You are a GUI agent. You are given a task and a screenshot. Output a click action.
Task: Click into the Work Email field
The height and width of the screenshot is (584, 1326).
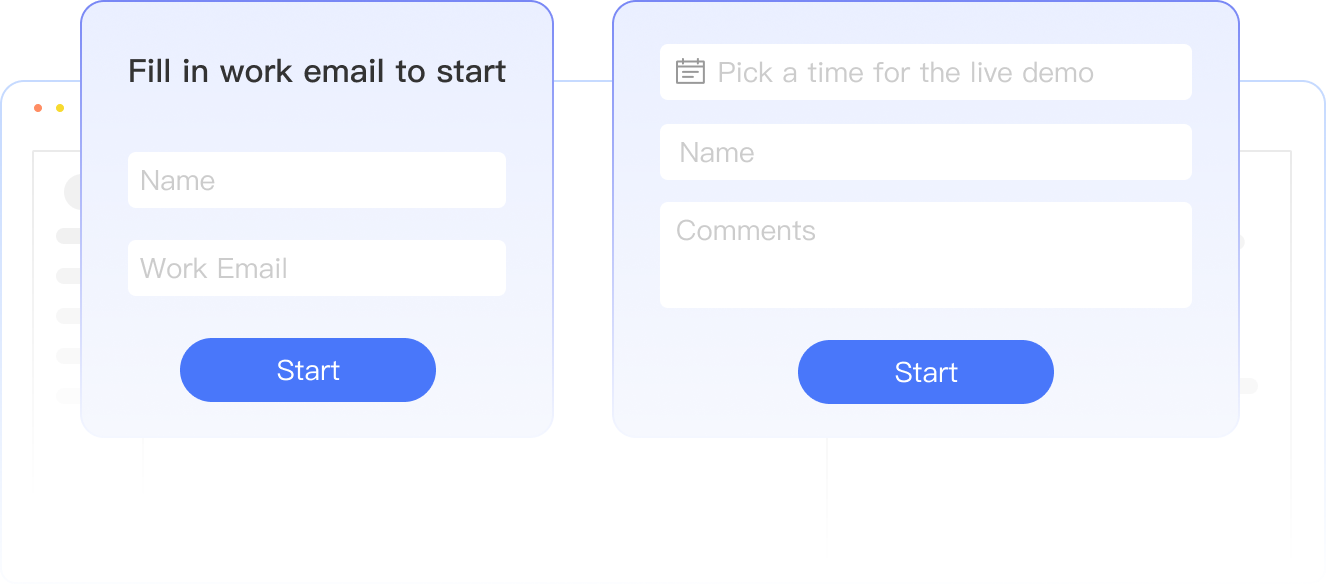tap(316, 268)
